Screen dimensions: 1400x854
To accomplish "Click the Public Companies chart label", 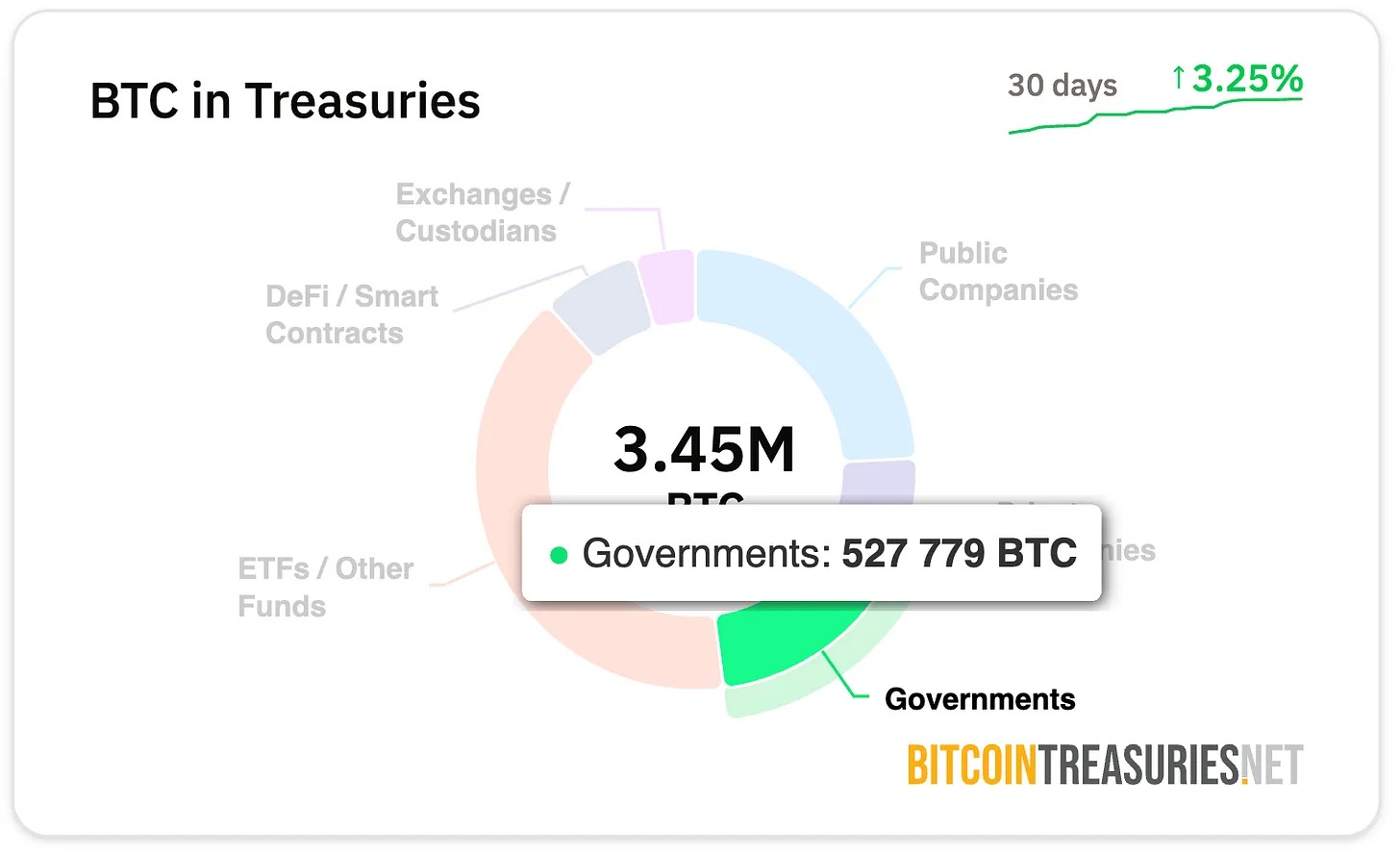I will click(x=998, y=271).
